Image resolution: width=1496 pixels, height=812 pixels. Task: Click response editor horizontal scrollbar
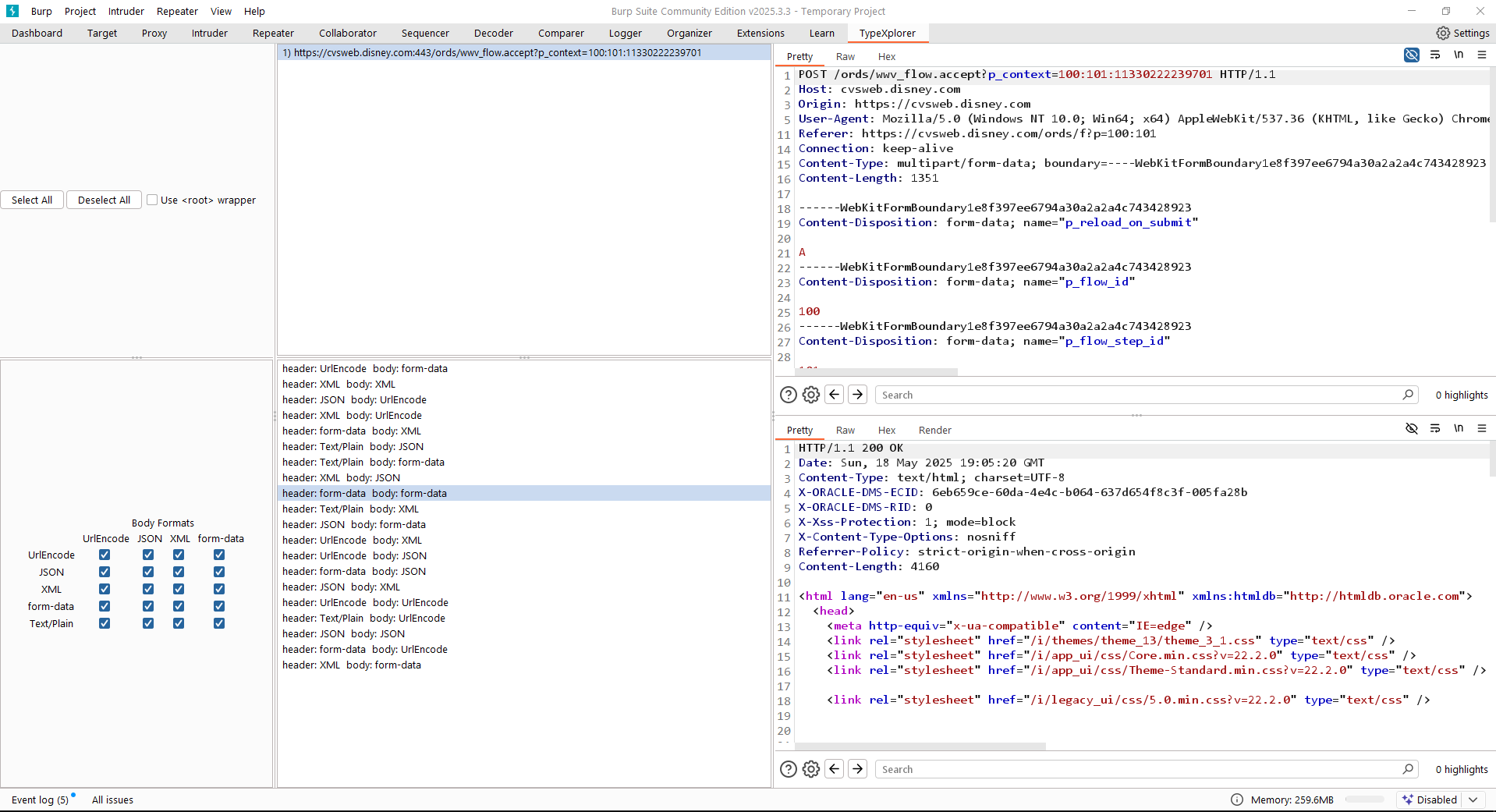920,746
